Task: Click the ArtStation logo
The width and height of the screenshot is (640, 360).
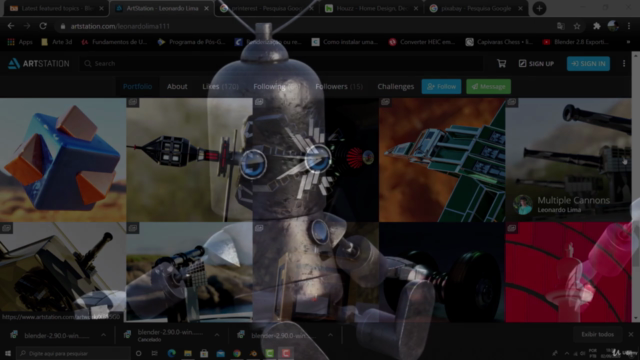Action: pyautogui.click(x=39, y=64)
